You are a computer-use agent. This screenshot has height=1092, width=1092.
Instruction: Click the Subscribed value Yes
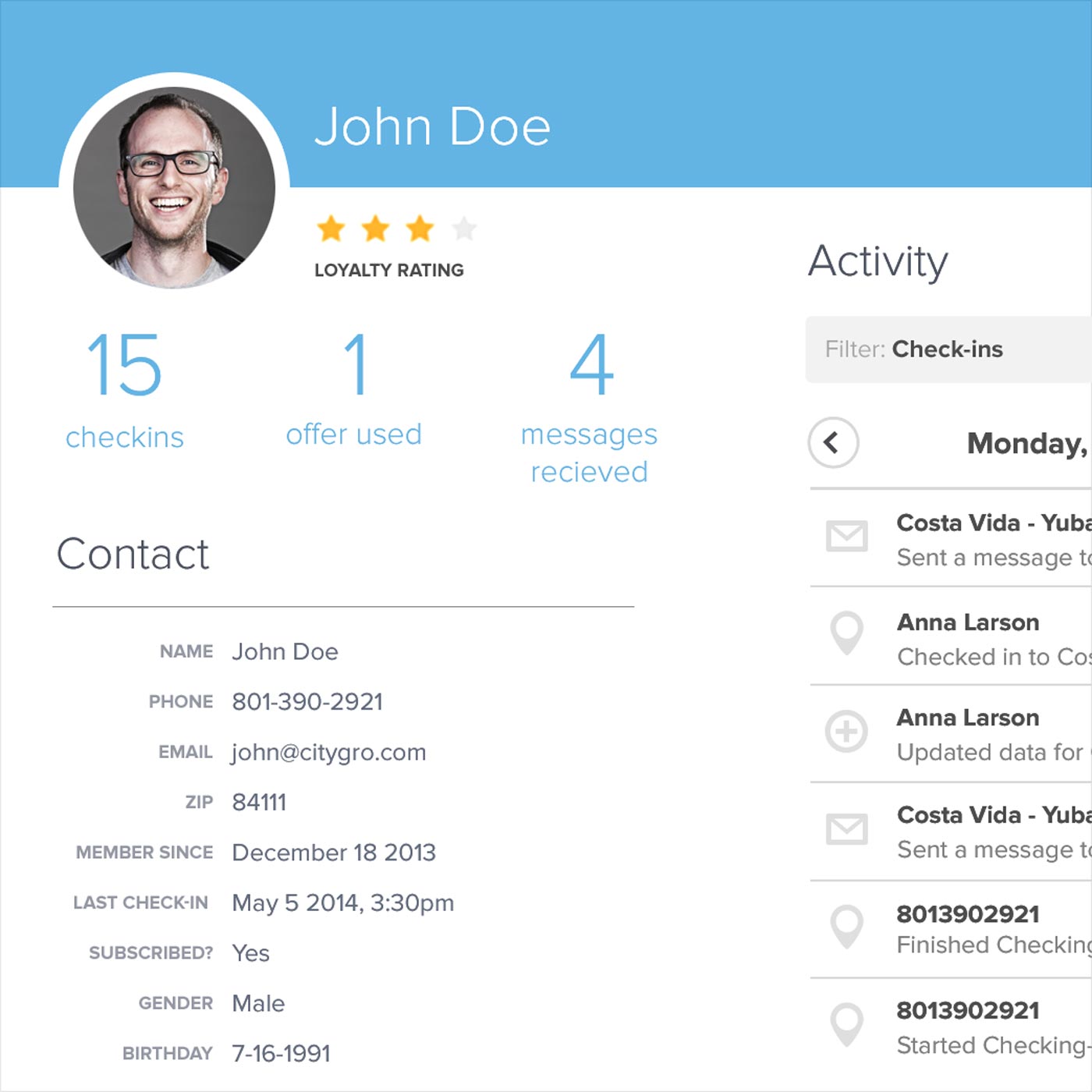pyautogui.click(x=250, y=952)
